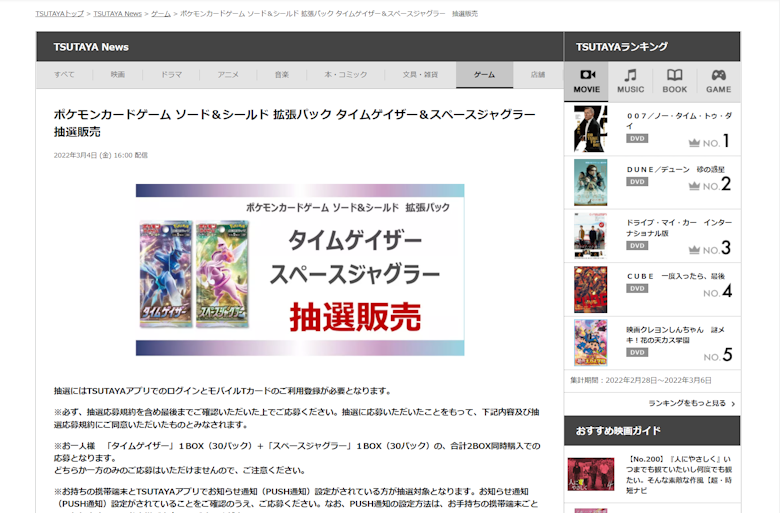Select the 音楽 news category tab
This screenshot has height=513, width=780.
282,75
